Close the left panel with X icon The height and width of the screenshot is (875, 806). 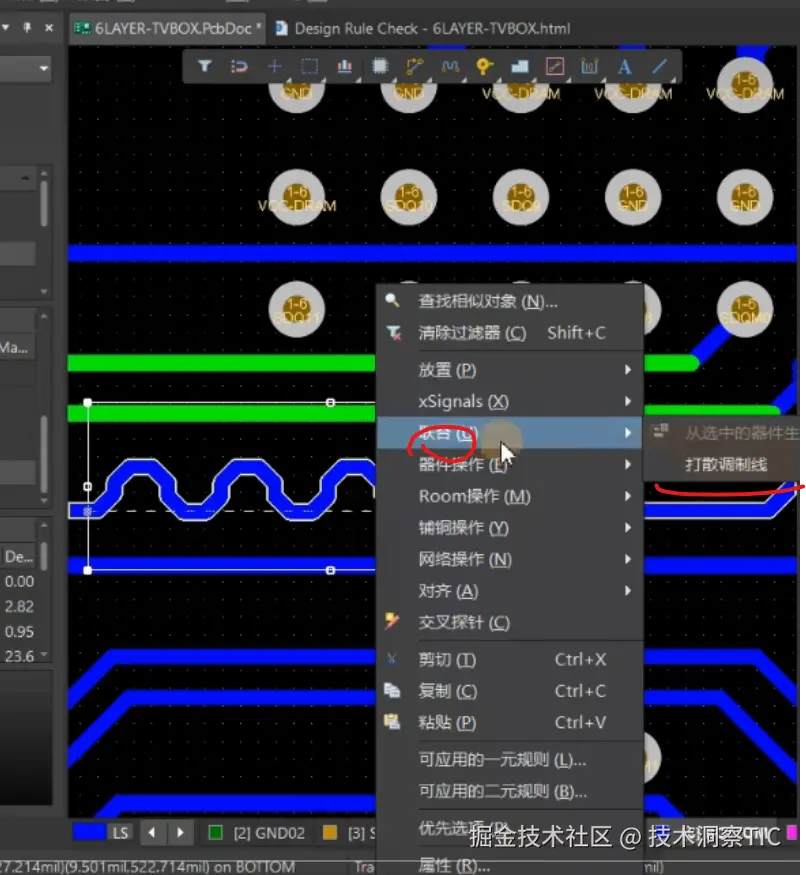click(x=49, y=27)
